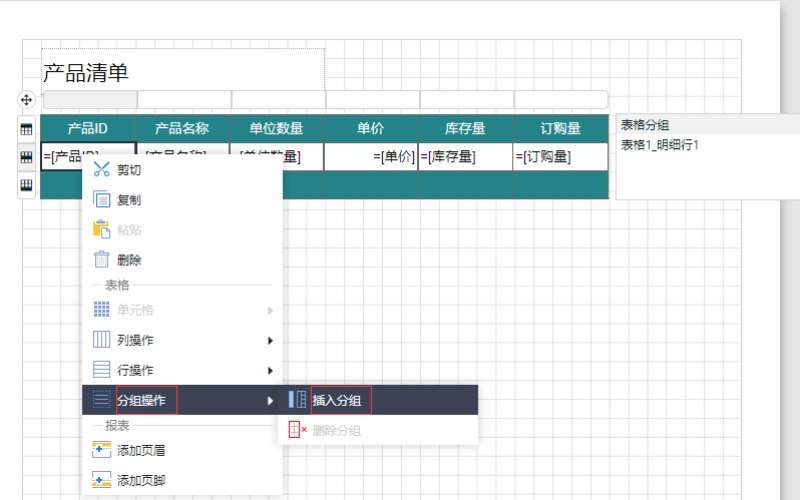Select the detail row handle icon

[x=26, y=157]
